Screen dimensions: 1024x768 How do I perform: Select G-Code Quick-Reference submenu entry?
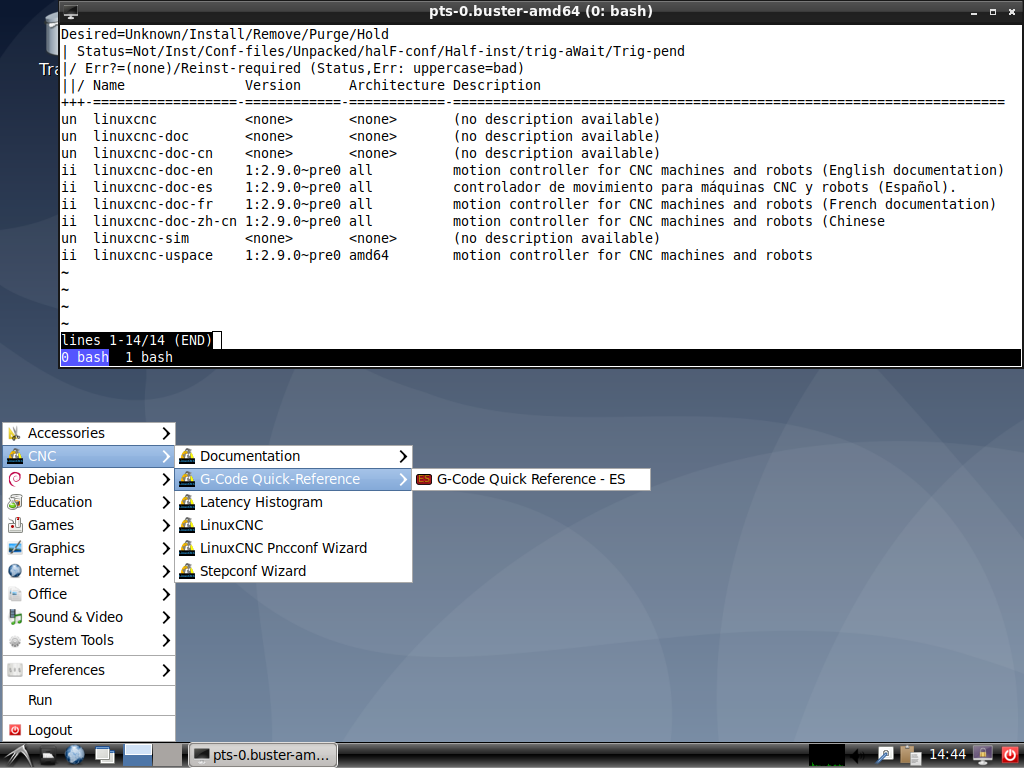(294, 479)
